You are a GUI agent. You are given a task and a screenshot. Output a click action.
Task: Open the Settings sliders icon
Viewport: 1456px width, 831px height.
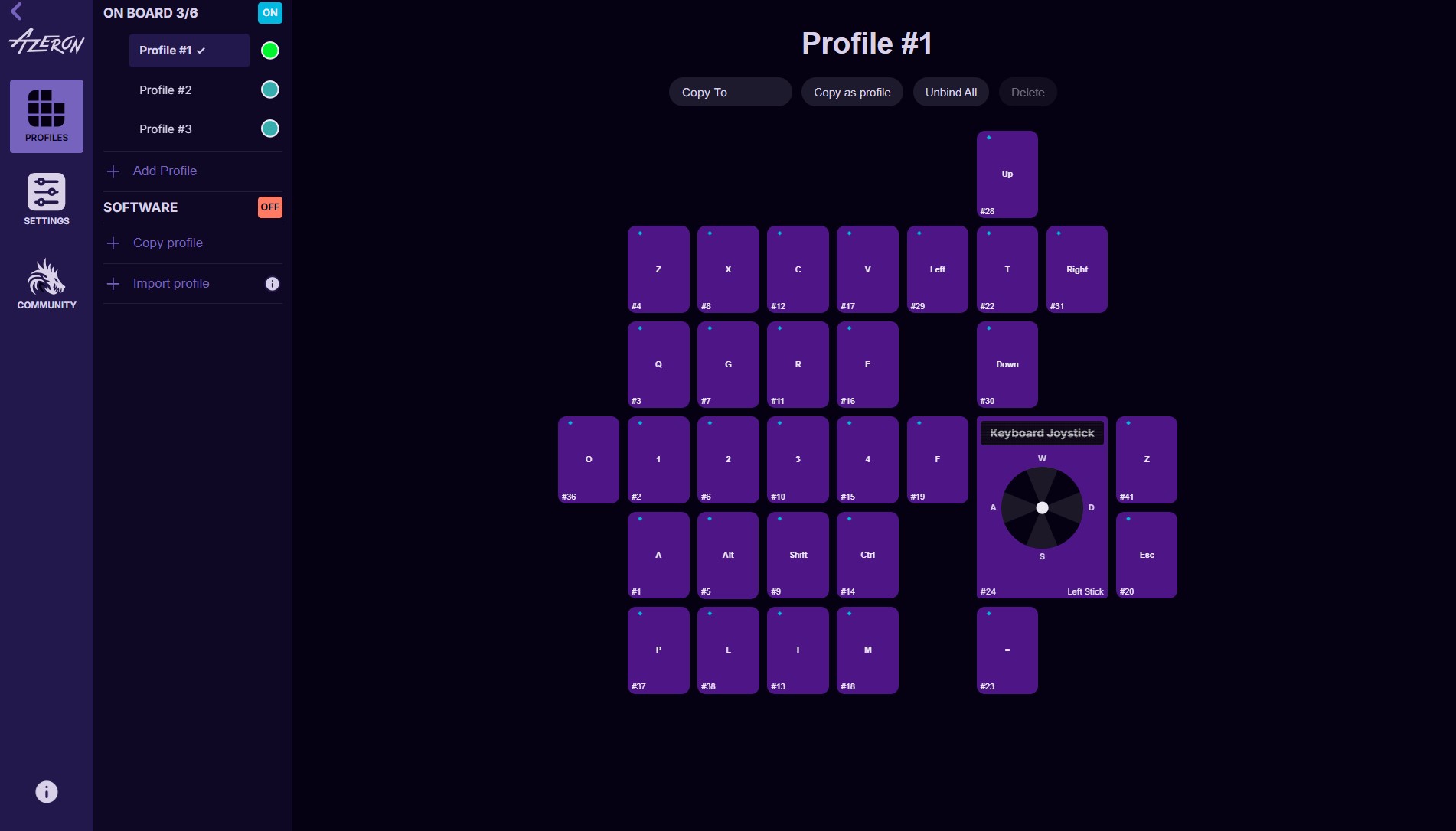47,191
